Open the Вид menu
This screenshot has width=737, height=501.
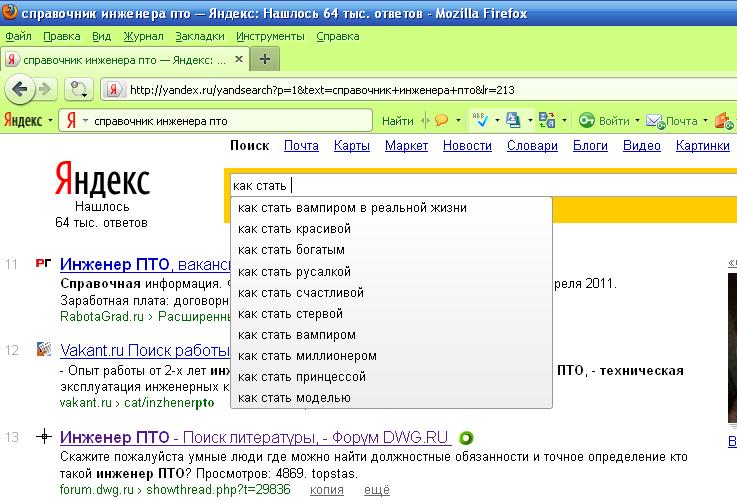(102, 36)
